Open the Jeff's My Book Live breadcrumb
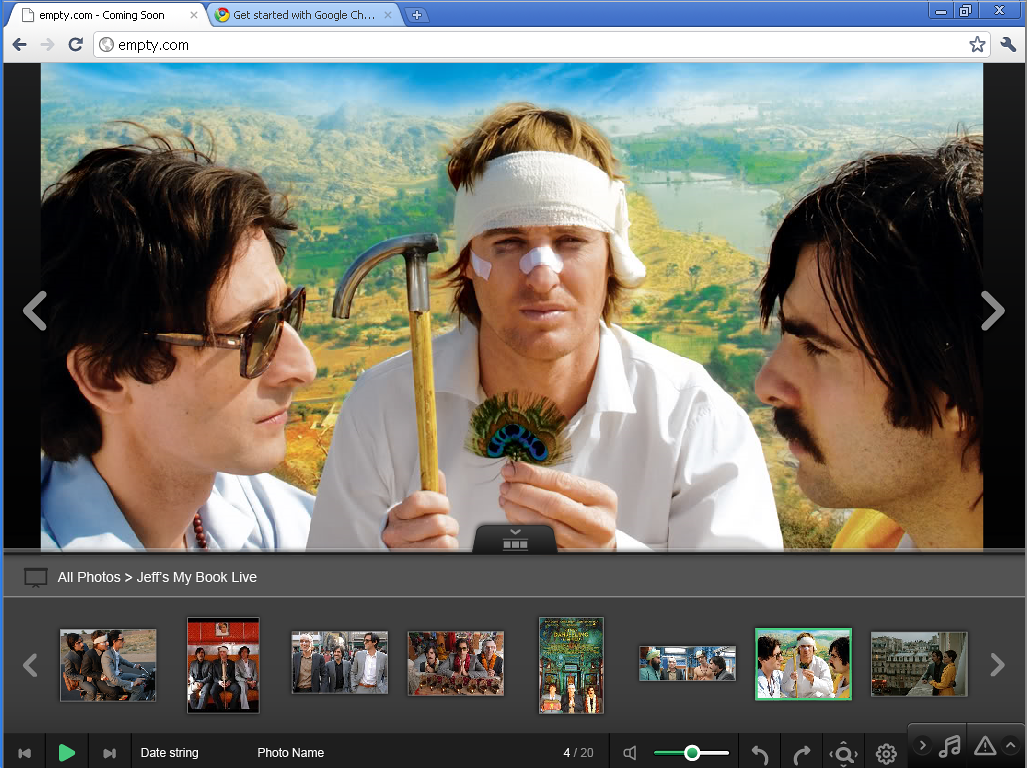Screen dimensions: 1027x768 [x=196, y=577]
